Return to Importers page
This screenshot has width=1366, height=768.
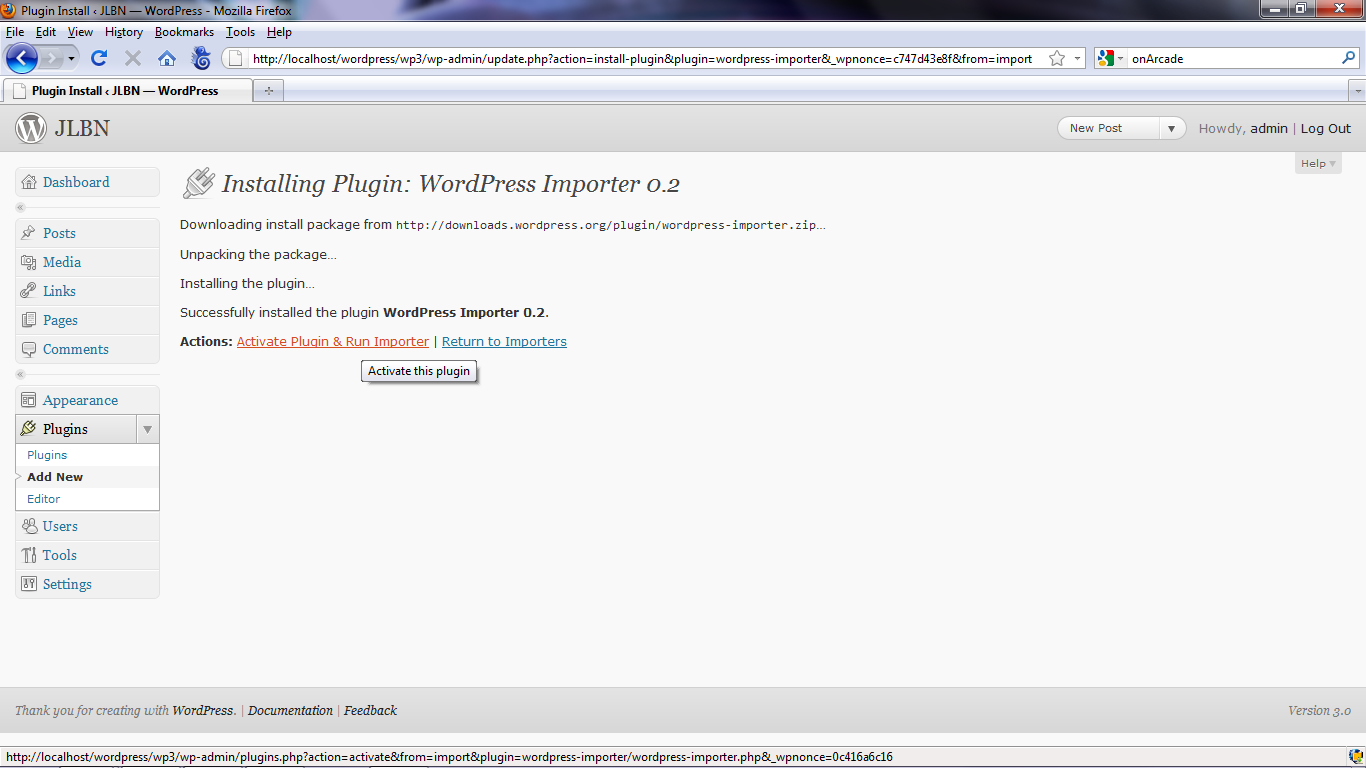pos(504,342)
